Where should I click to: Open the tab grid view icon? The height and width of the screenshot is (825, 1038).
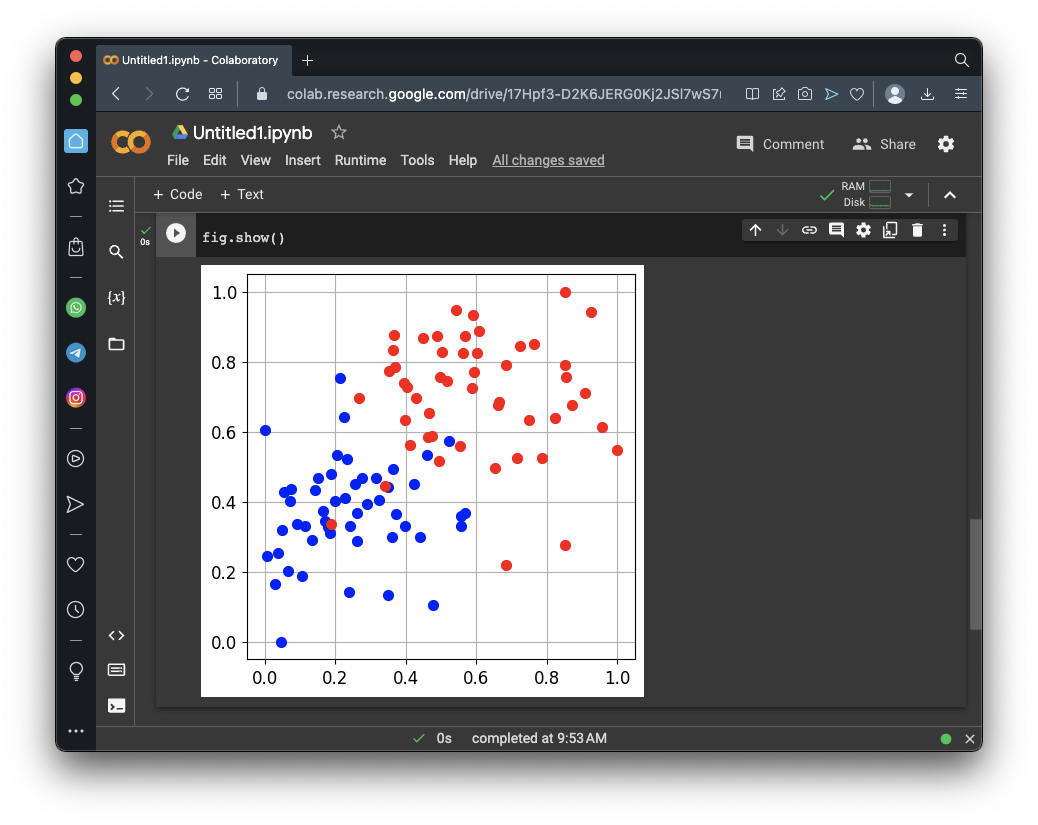pyautogui.click(x=215, y=94)
